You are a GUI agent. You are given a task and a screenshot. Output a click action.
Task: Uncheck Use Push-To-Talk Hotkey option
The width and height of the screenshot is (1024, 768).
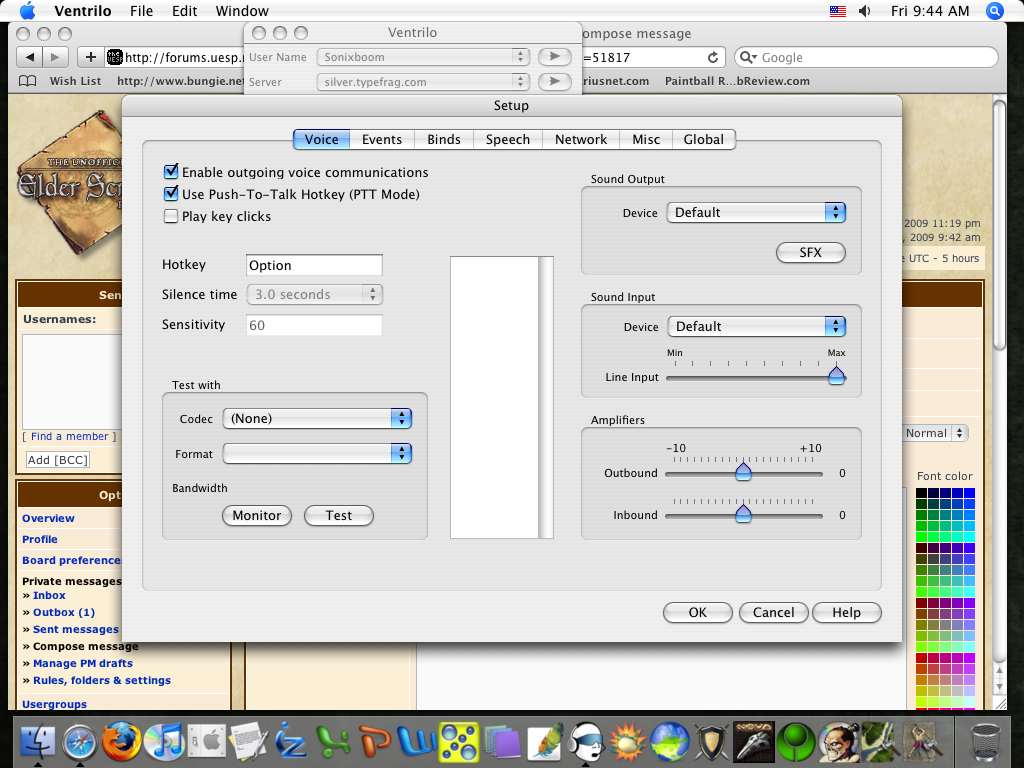pos(171,194)
